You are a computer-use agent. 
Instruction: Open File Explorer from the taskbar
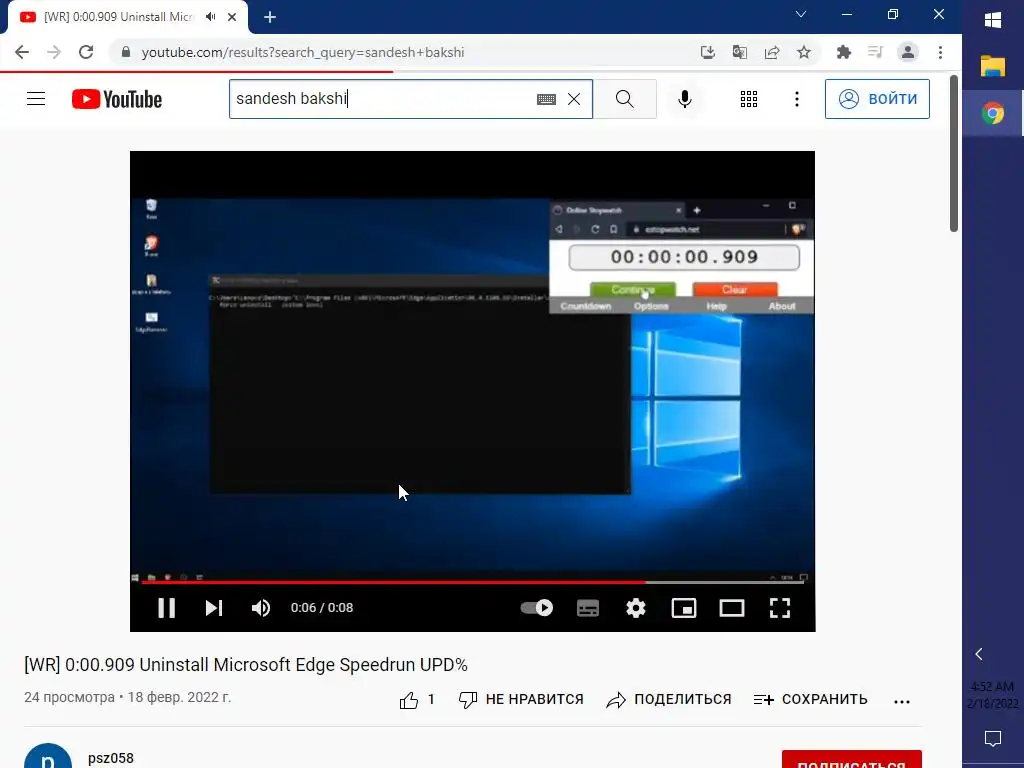coord(993,67)
